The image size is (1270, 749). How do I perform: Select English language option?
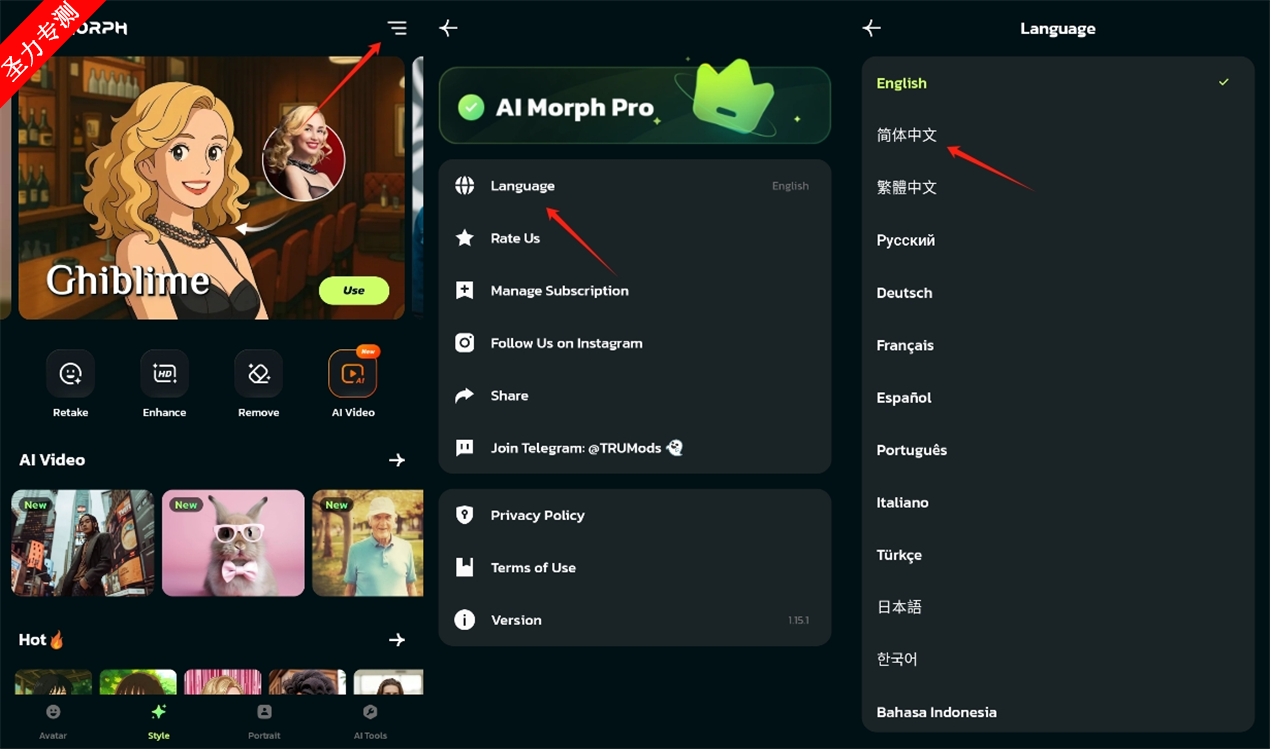(1058, 83)
